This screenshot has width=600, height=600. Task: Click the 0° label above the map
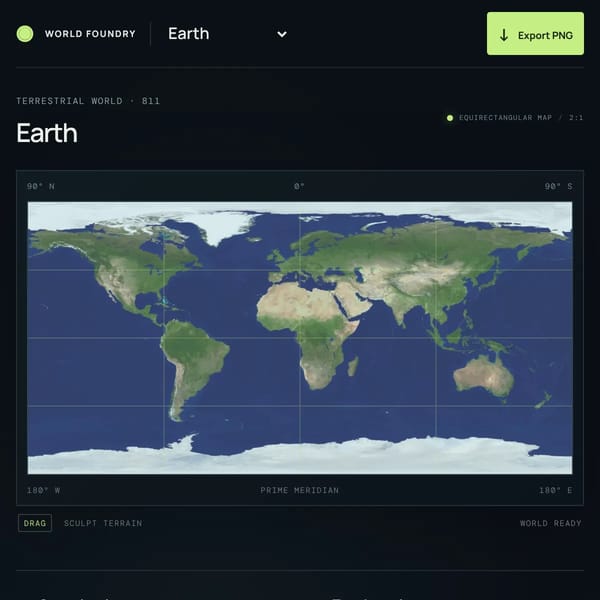pyautogui.click(x=299, y=186)
